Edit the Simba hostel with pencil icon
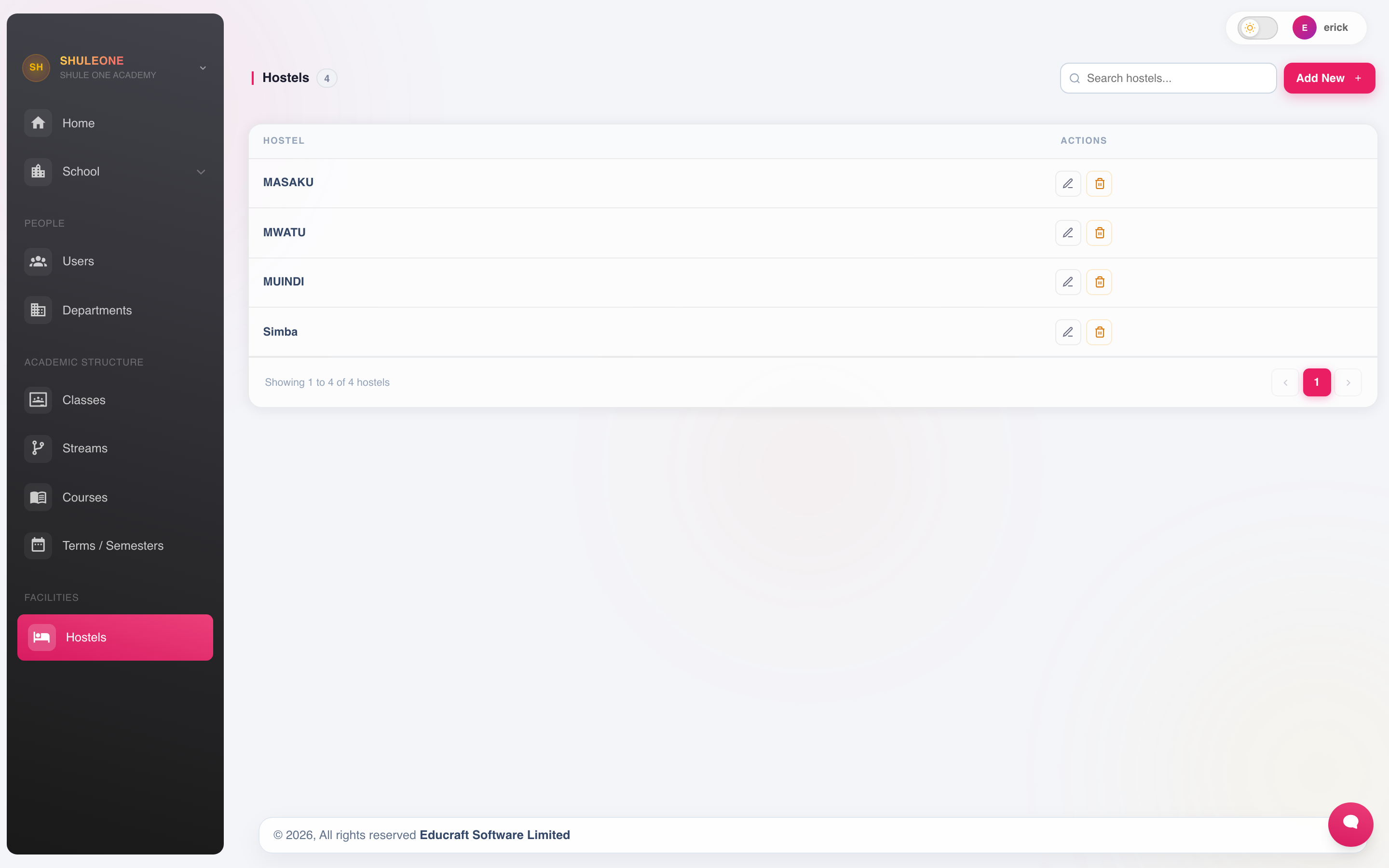This screenshot has width=1389, height=868. pyautogui.click(x=1068, y=332)
